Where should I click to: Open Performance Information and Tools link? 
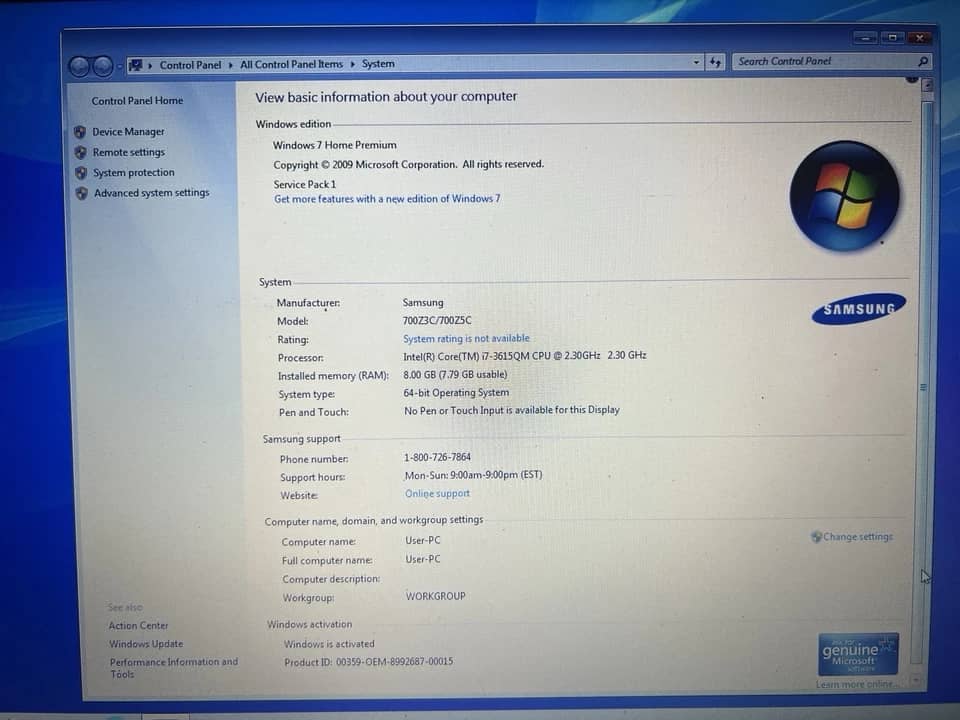pos(174,668)
